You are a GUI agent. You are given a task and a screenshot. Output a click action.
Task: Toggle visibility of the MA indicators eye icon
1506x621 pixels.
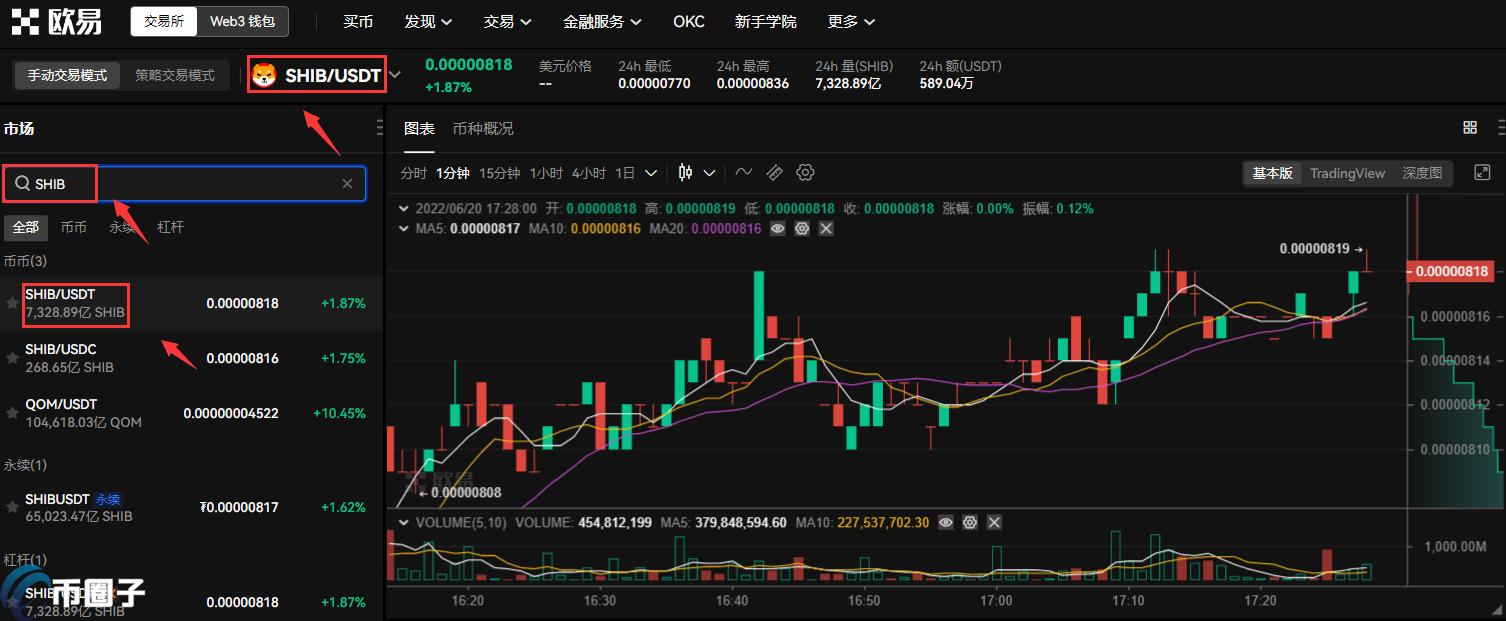pyautogui.click(x=778, y=229)
